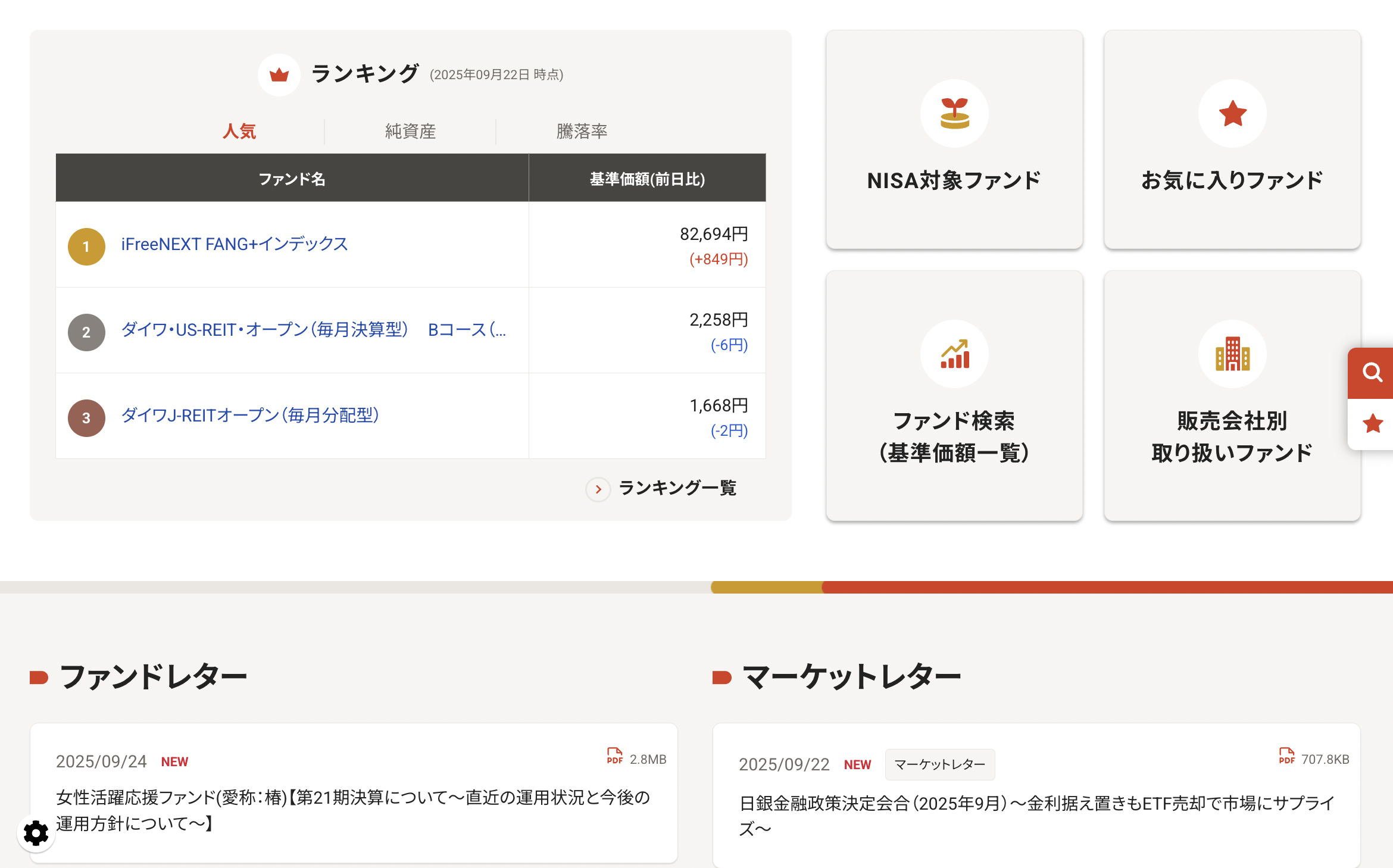Open the ファンド検索 chart icon
The width and height of the screenshot is (1393, 868).
(x=954, y=354)
